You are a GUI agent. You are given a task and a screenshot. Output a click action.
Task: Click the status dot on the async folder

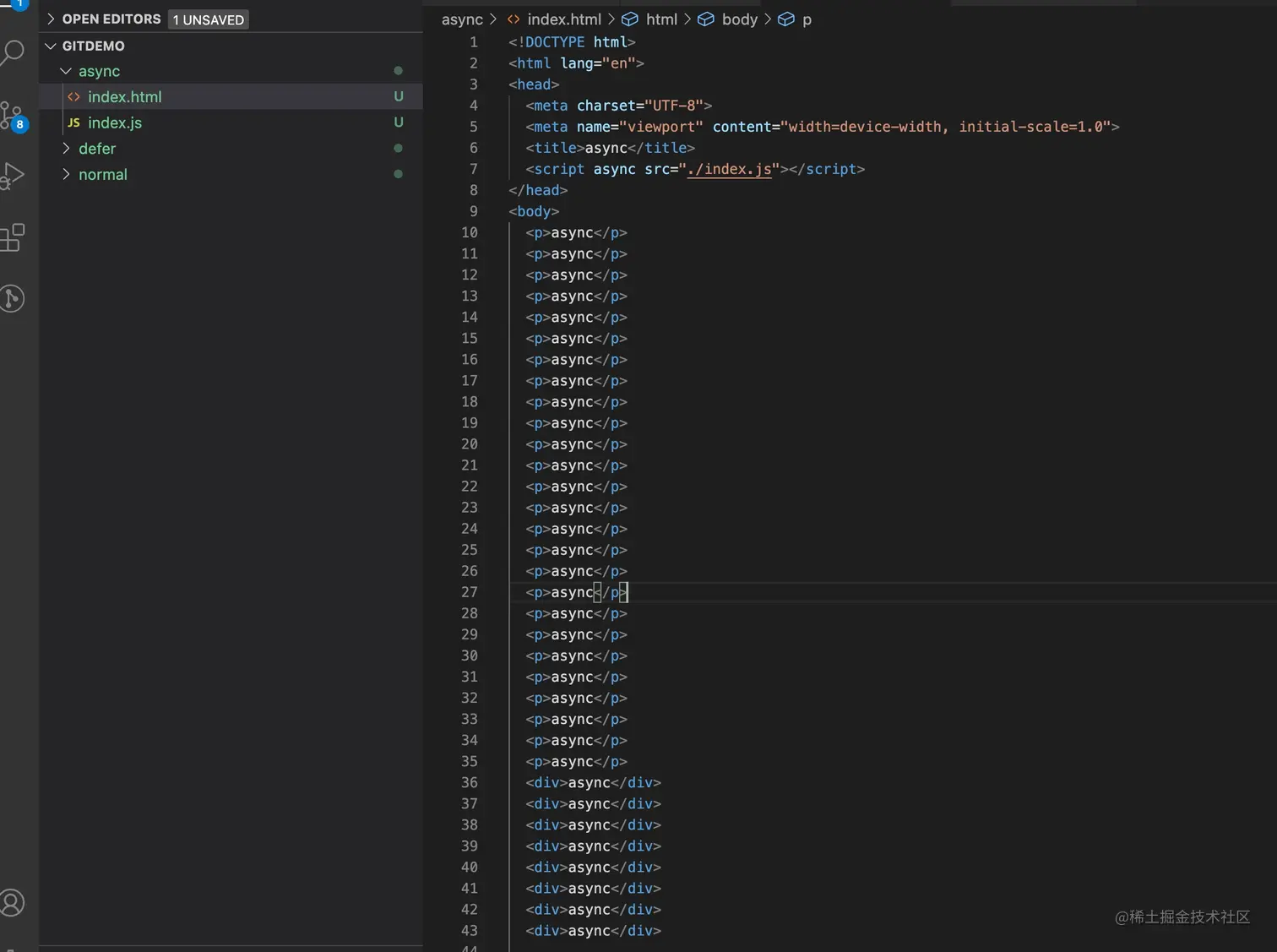(399, 71)
